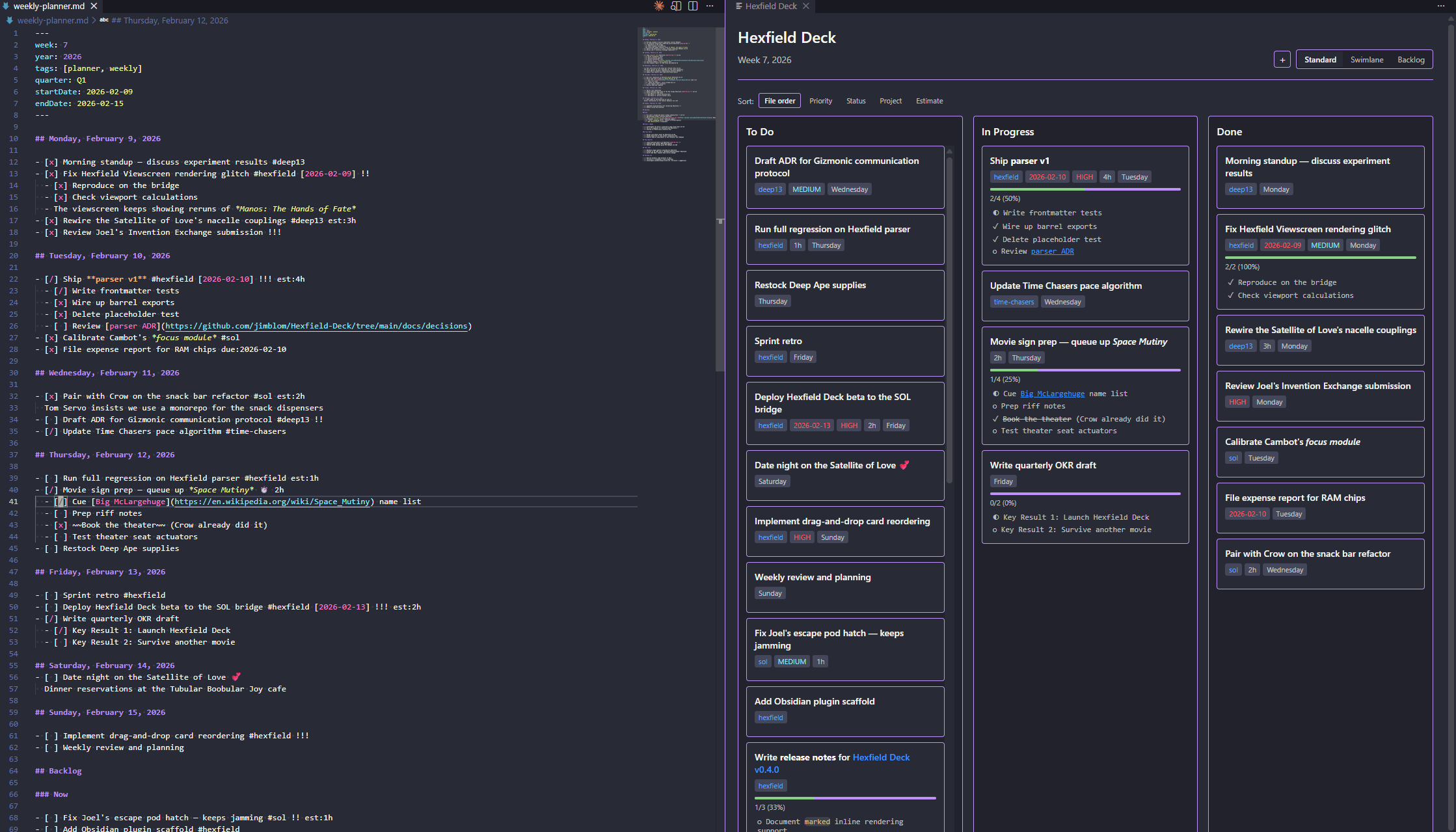Sort cards by Estimate

click(x=930, y=101)
